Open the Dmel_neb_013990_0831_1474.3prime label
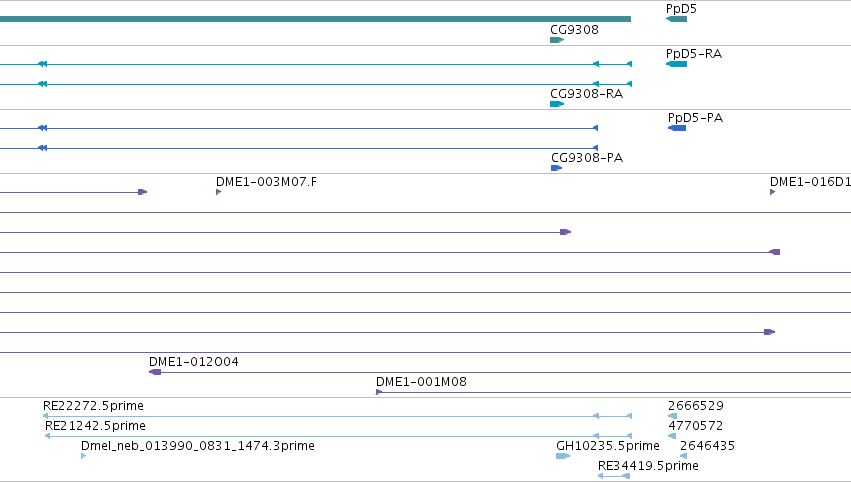The width and height of the screenshot is (851, 482). [x=198, y=446]
